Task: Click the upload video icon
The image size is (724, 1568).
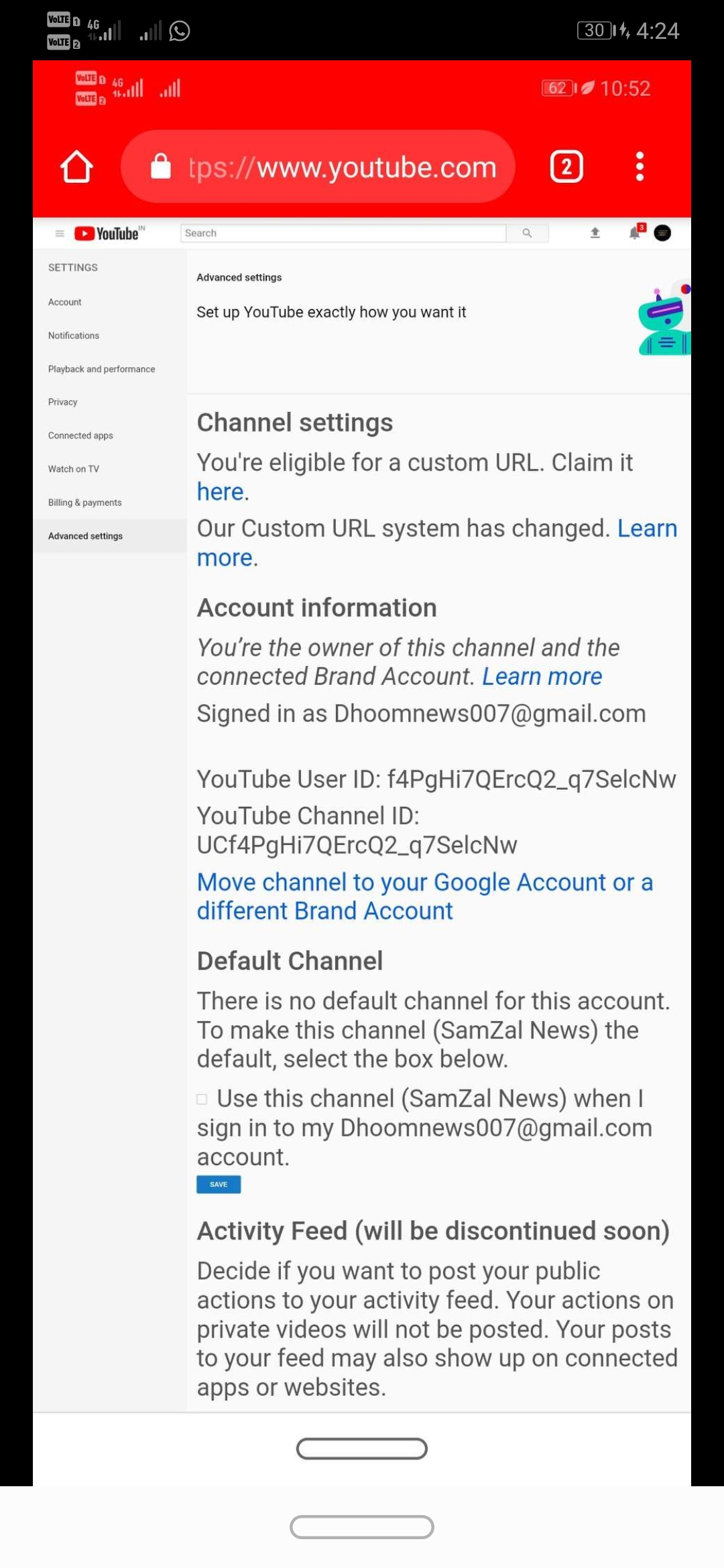Action: 595,233
